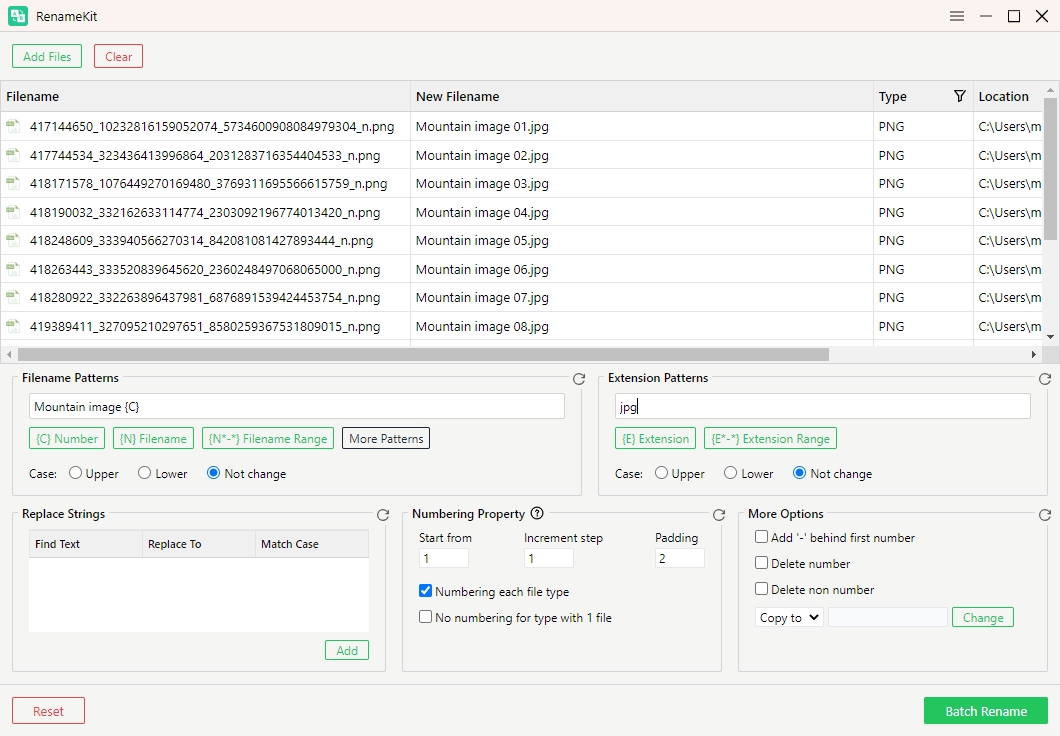Enable Delete non number checkbox
Viewport: 1060px width, 736px height.
pos(762,589)
